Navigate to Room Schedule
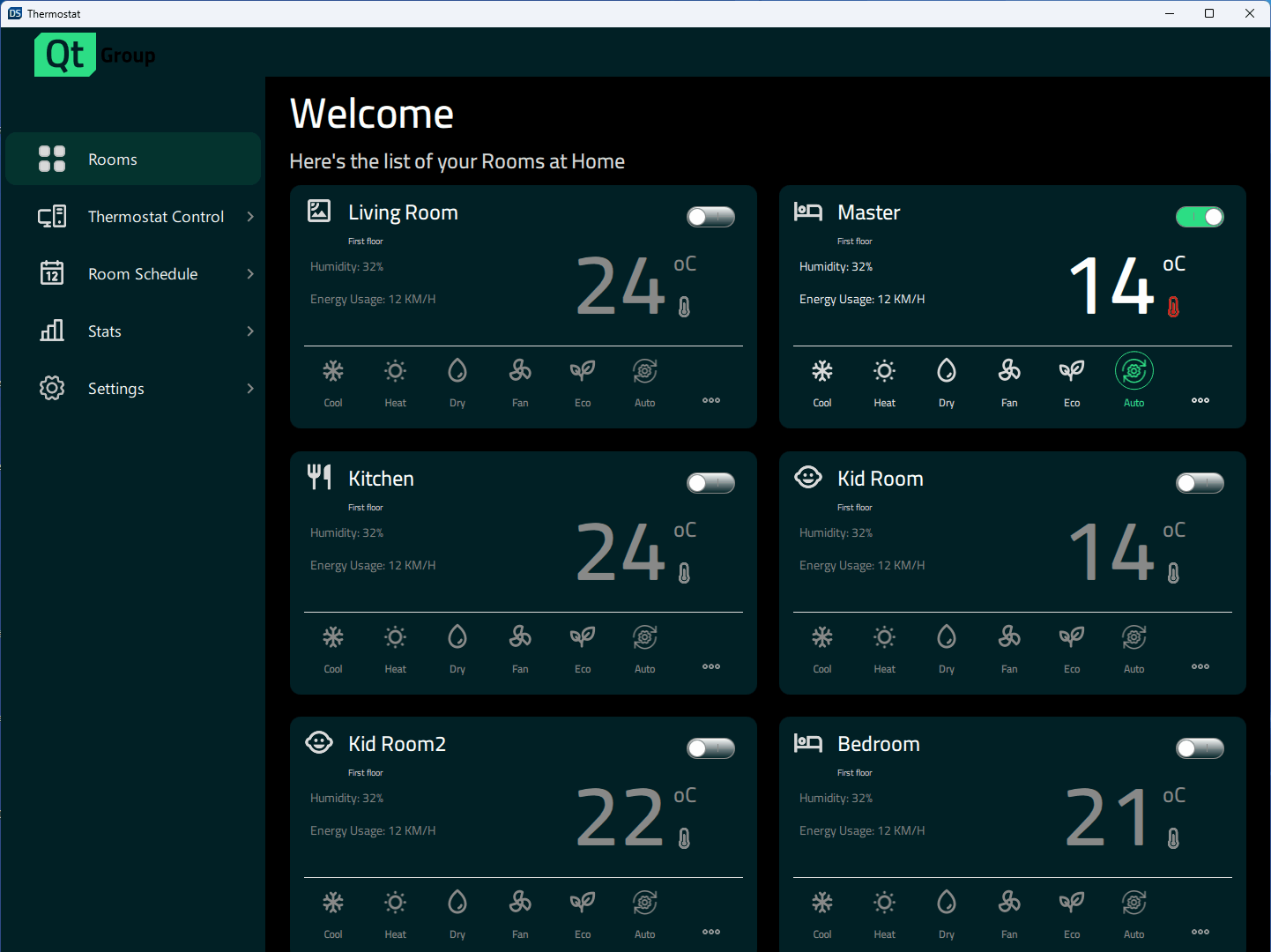1271x952 pixels. pos(143,273)
